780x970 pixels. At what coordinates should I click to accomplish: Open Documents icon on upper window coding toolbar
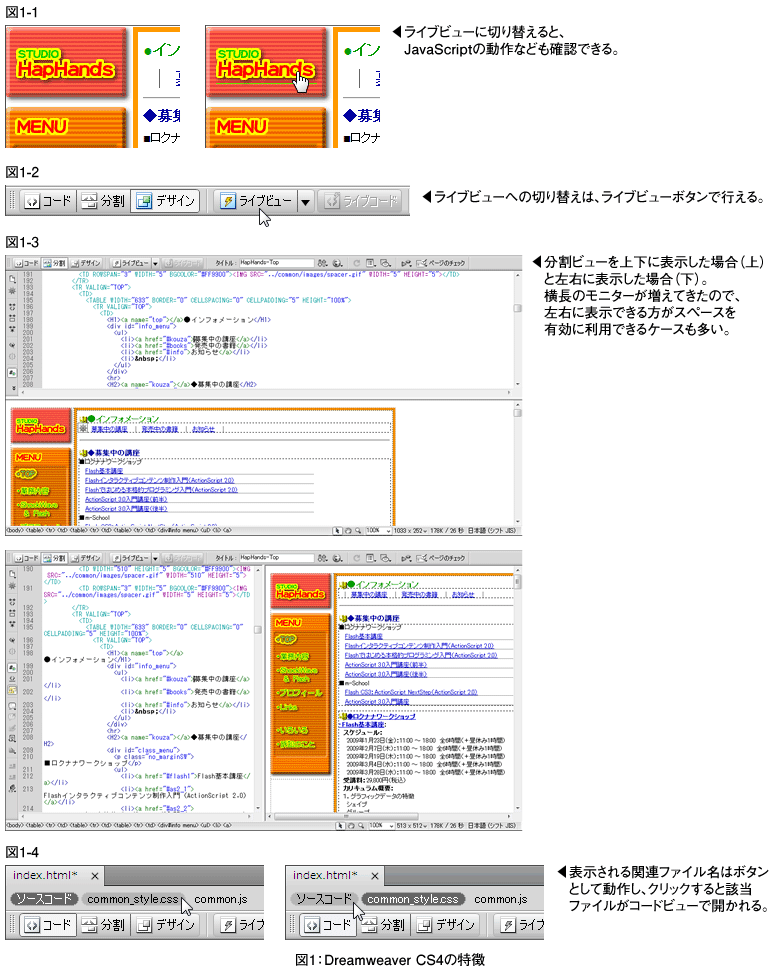coord(12,279)
